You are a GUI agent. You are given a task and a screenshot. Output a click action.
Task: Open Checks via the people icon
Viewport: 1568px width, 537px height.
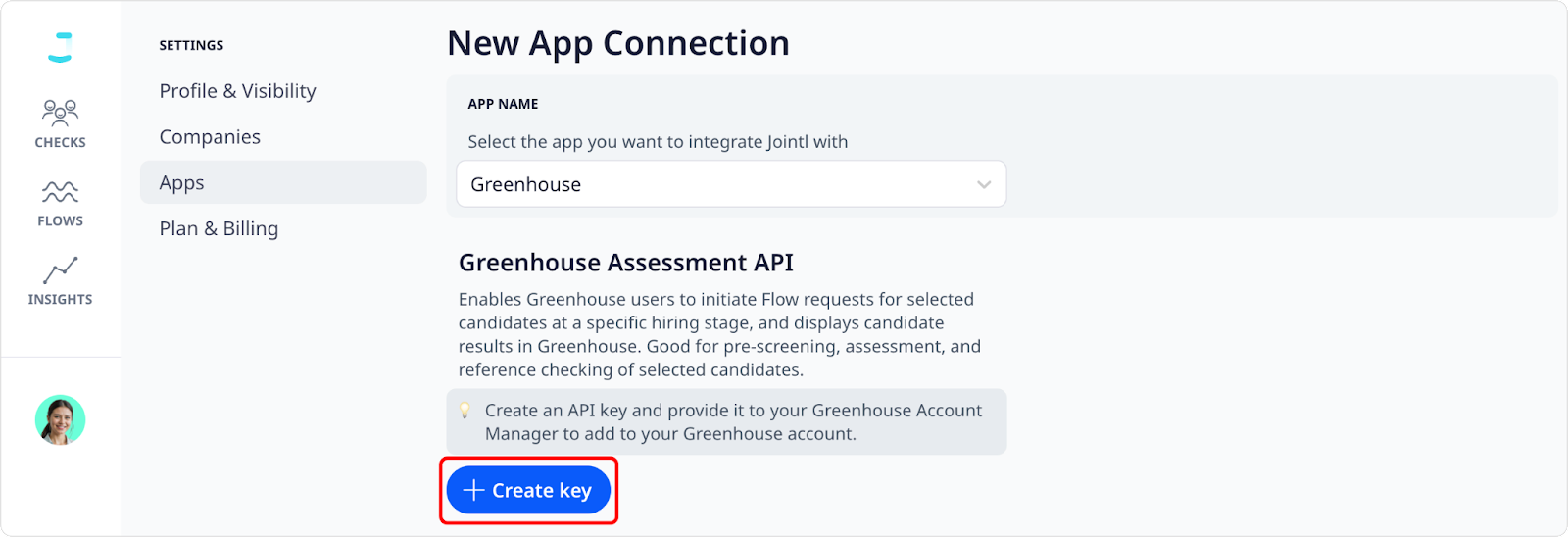click(60, 113)
